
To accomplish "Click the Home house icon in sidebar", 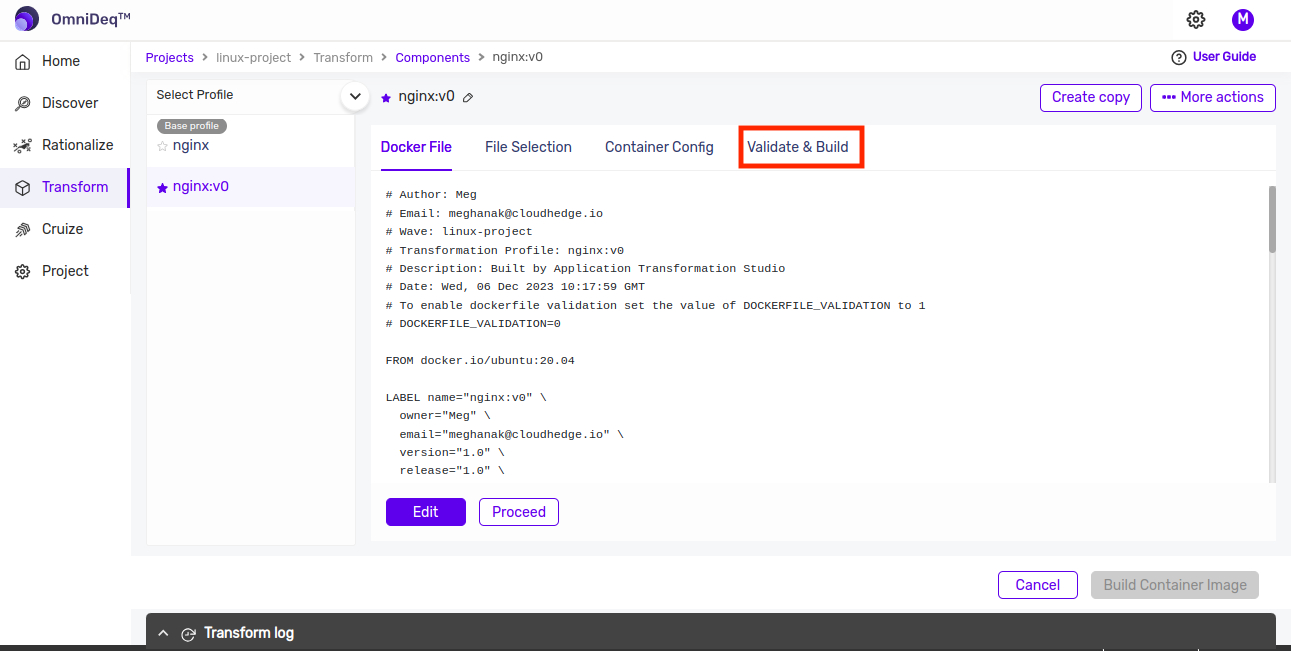I will (23, 62).
